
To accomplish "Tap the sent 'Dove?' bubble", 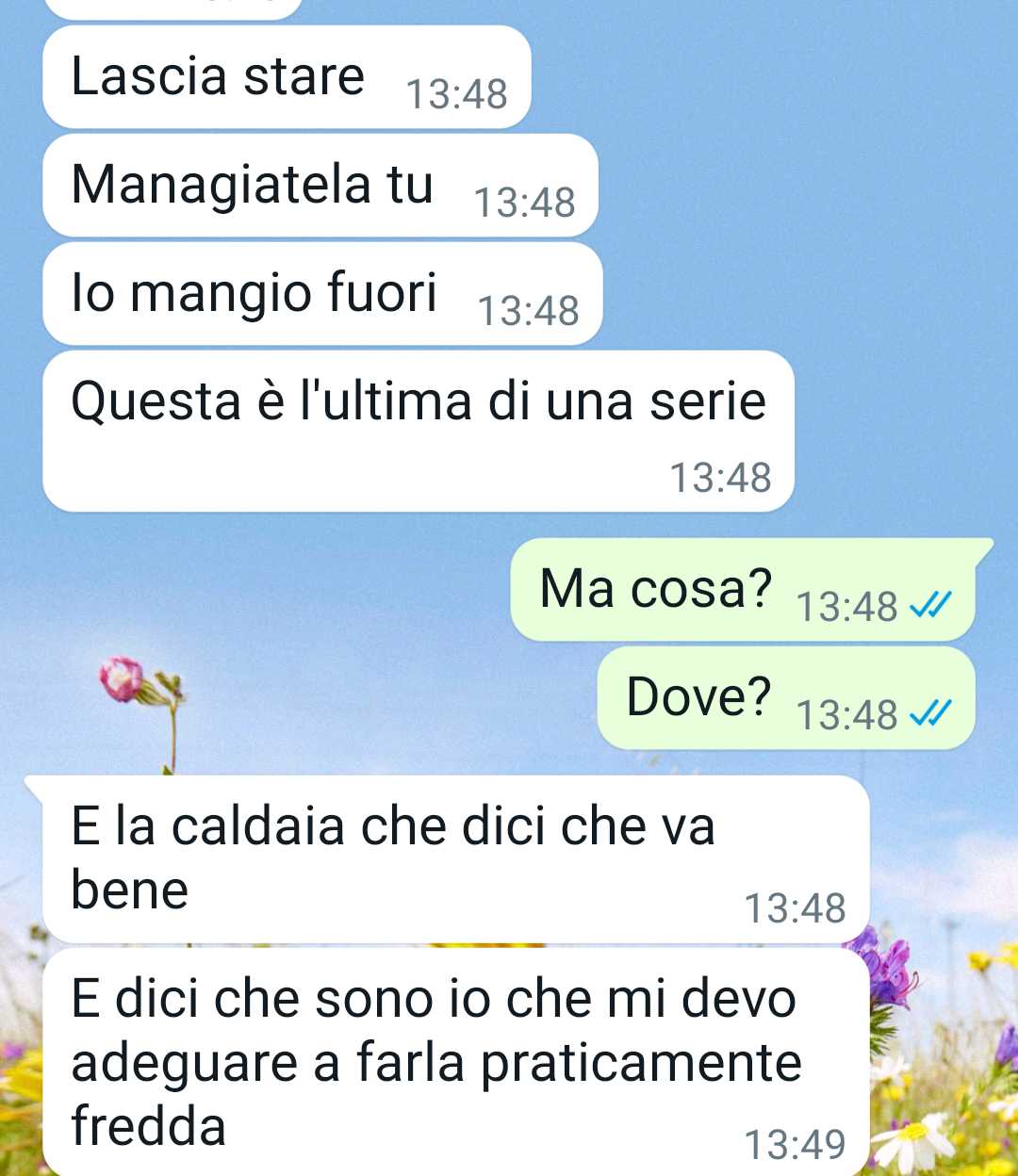I will [785, 698].
